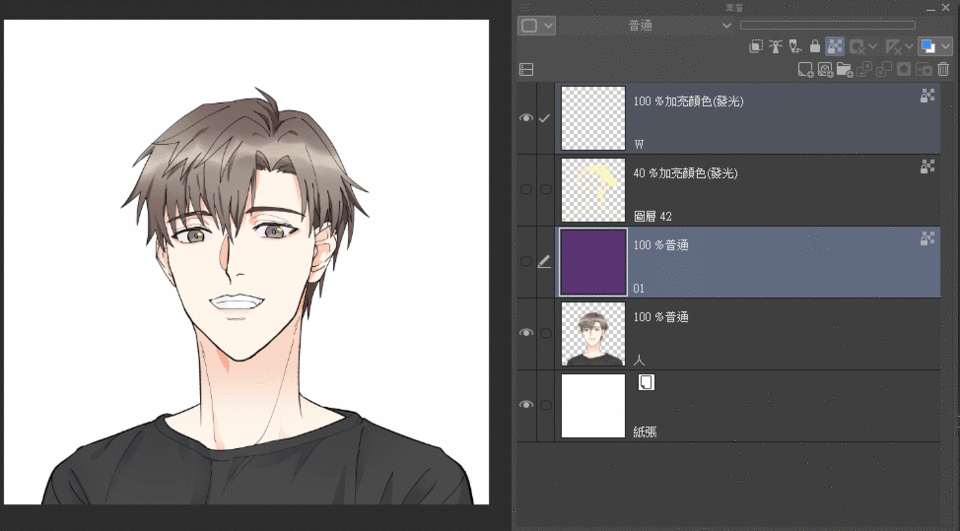The height and width of the screenshot is (531, 960).
Task: Click lock transparency badge on 圖層 42
Action: coord(928,167)
